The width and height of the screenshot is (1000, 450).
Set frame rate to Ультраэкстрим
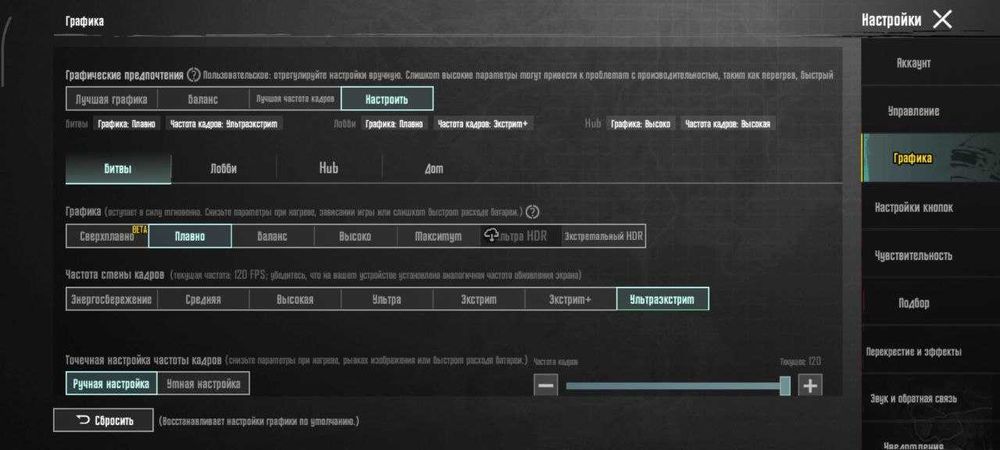tap(663, 299)
